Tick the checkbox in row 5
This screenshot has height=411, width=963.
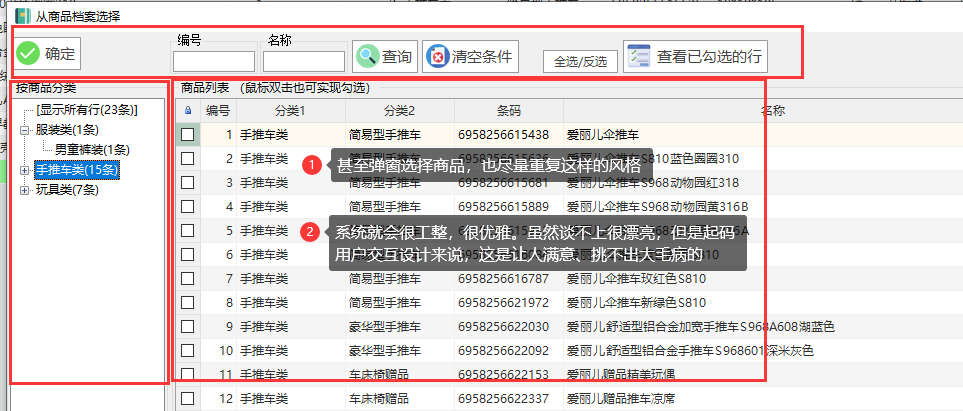[x=187, y=230]
